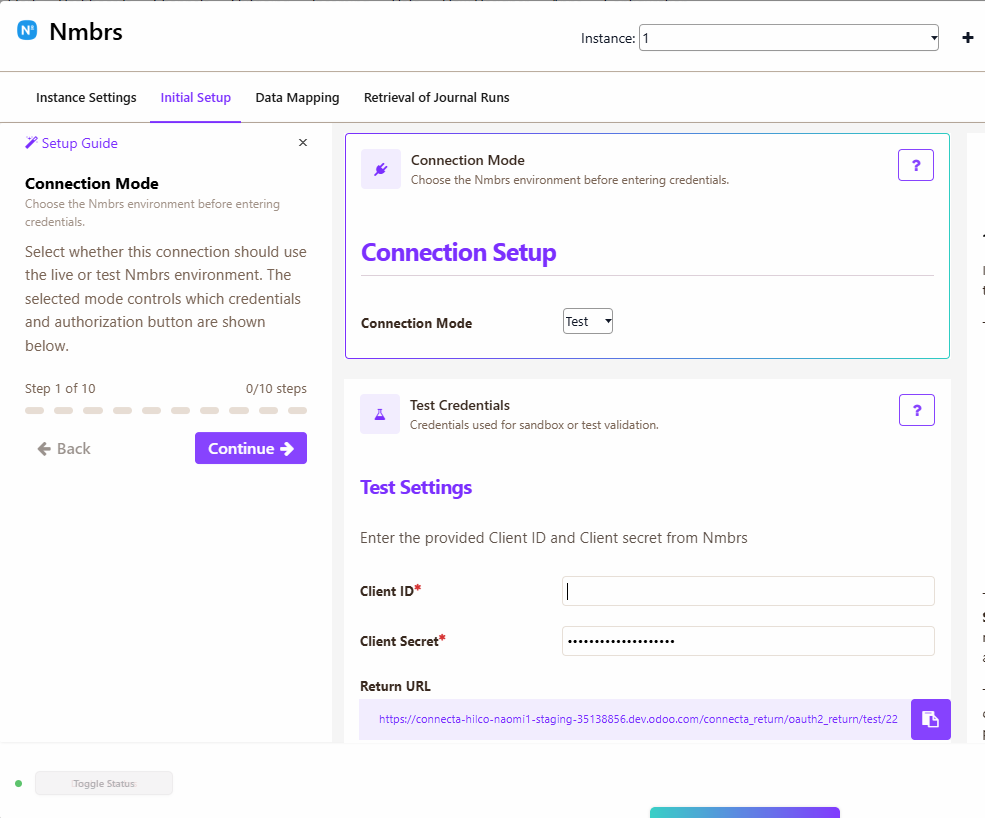This screenshot has width=985, height=818.
Task: Click the '0/10 steps' counter
Action: [276, 389]
